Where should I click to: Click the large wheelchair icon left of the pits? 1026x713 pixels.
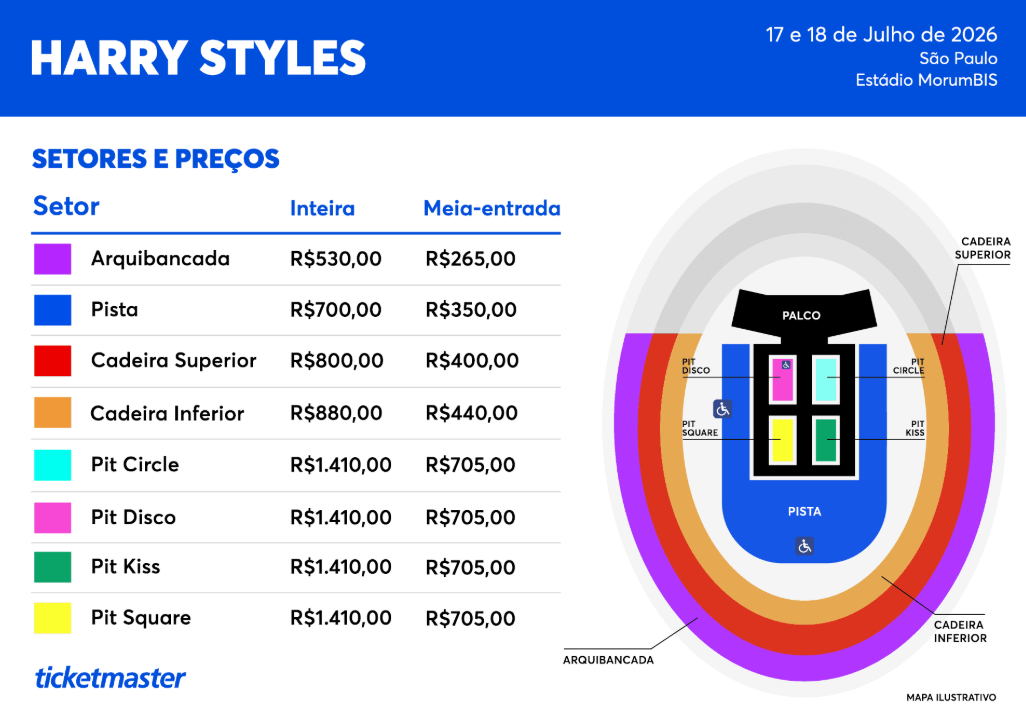point(723,408)
